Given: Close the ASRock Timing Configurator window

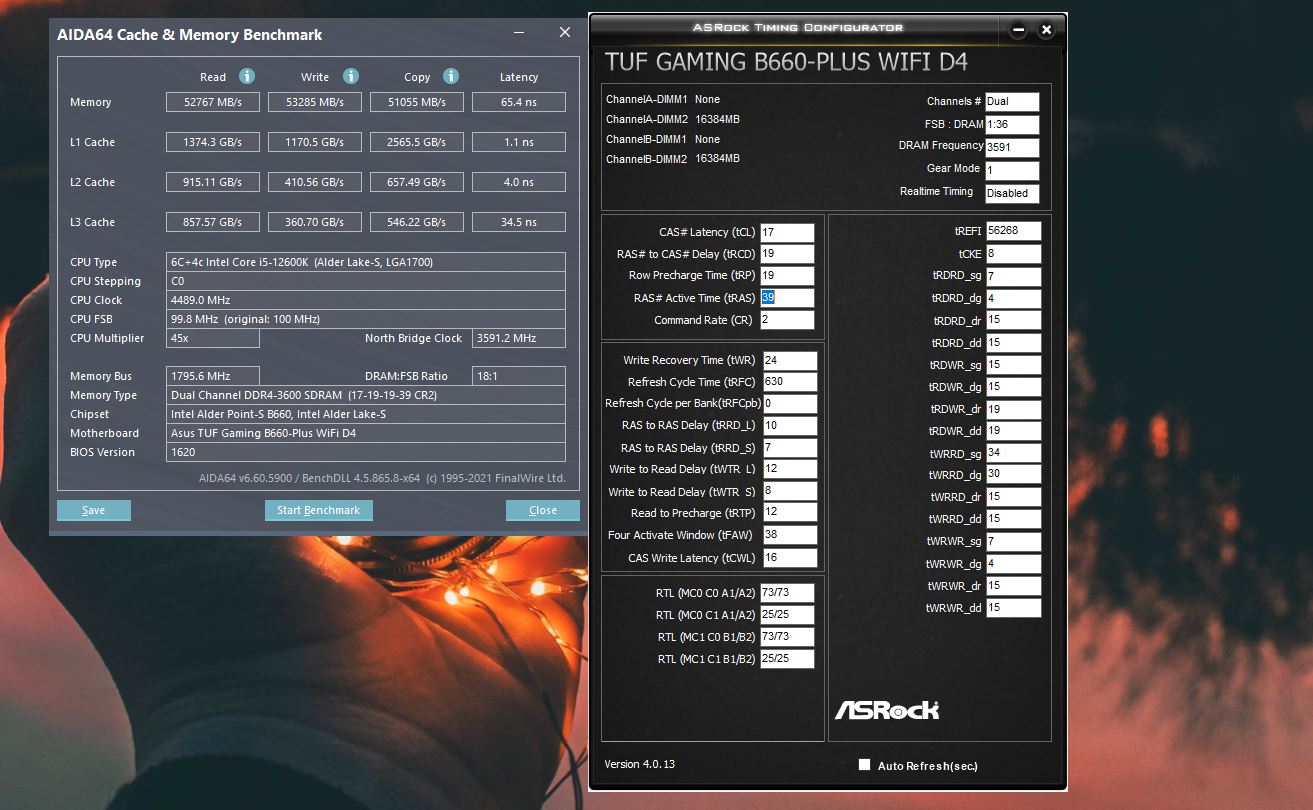Looking at the screenshot, I should point(1046,30).
